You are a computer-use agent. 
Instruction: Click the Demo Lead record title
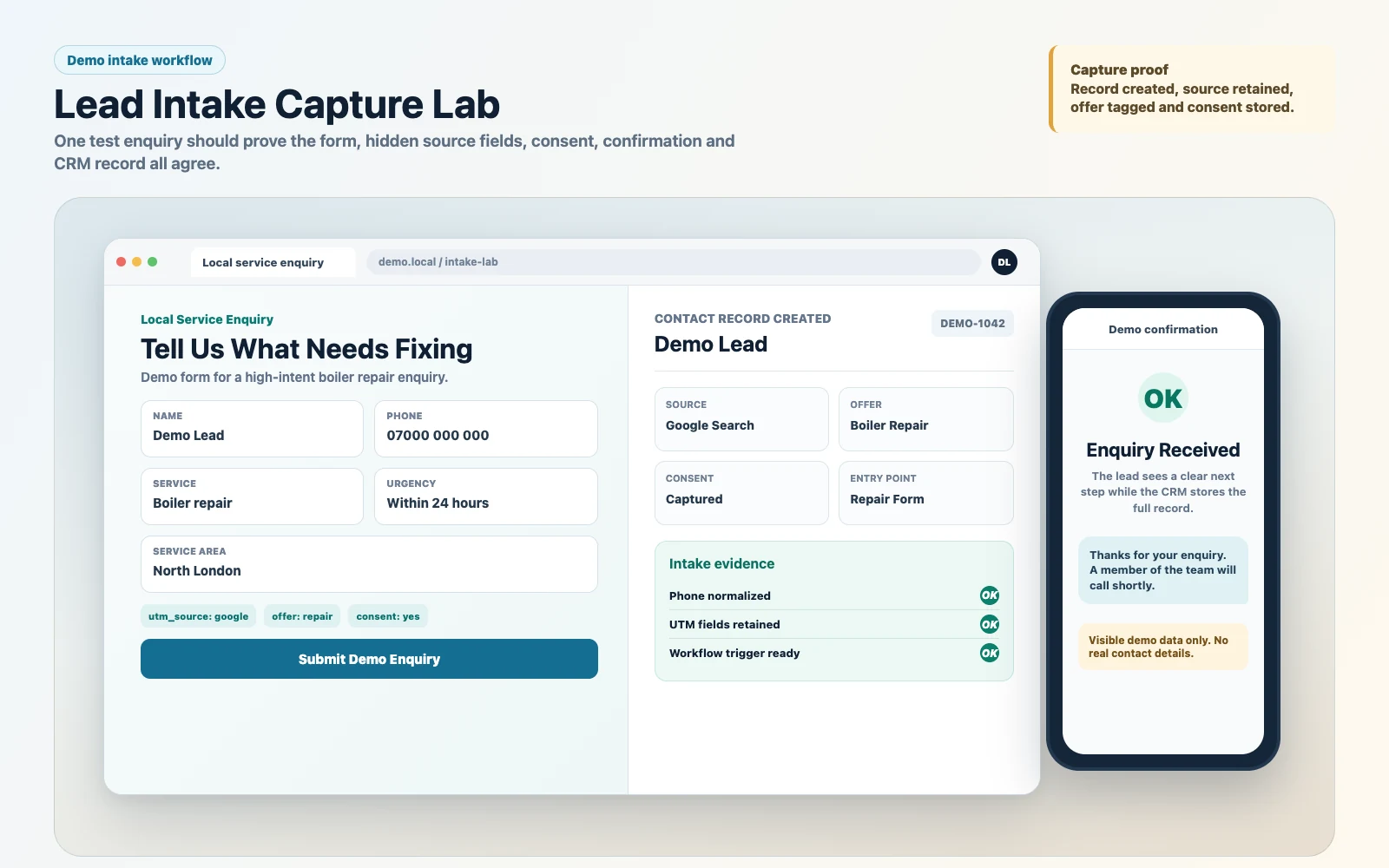[x=711, y=345]
